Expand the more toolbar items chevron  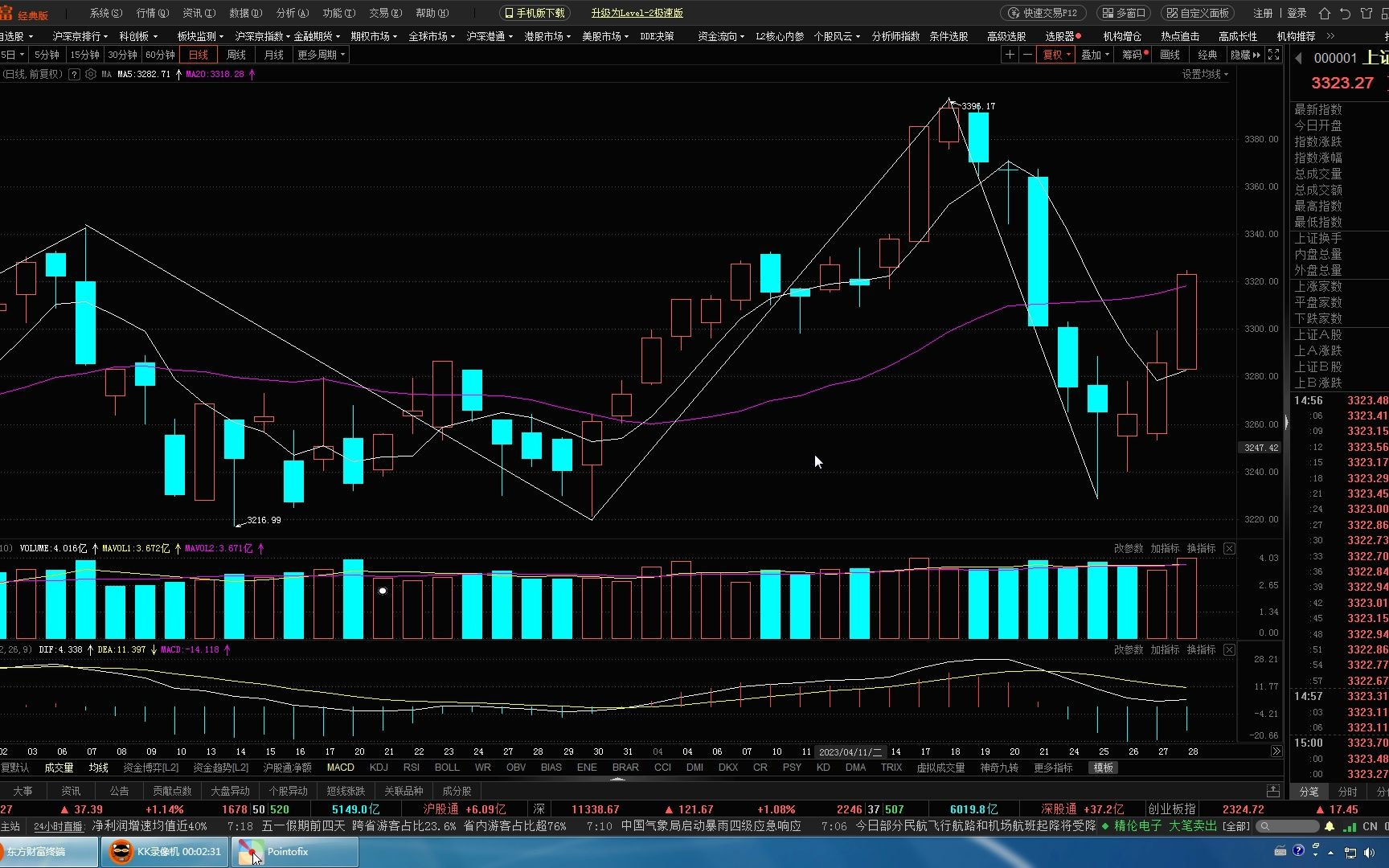pyautogui.click(x=1330, y=36)
